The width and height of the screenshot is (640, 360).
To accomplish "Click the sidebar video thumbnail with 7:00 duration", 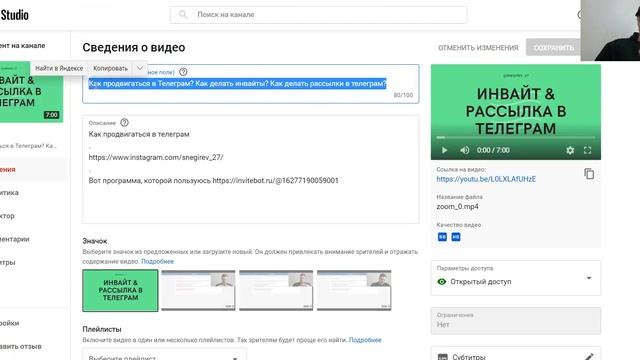I will 31,92.
